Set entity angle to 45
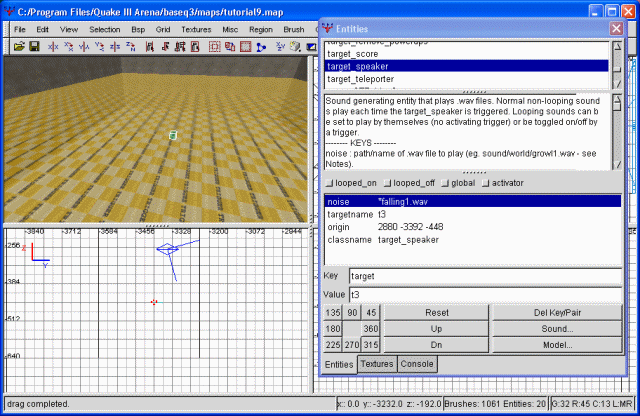Screen dimensions: 640x416 click(x=371, y=313)
